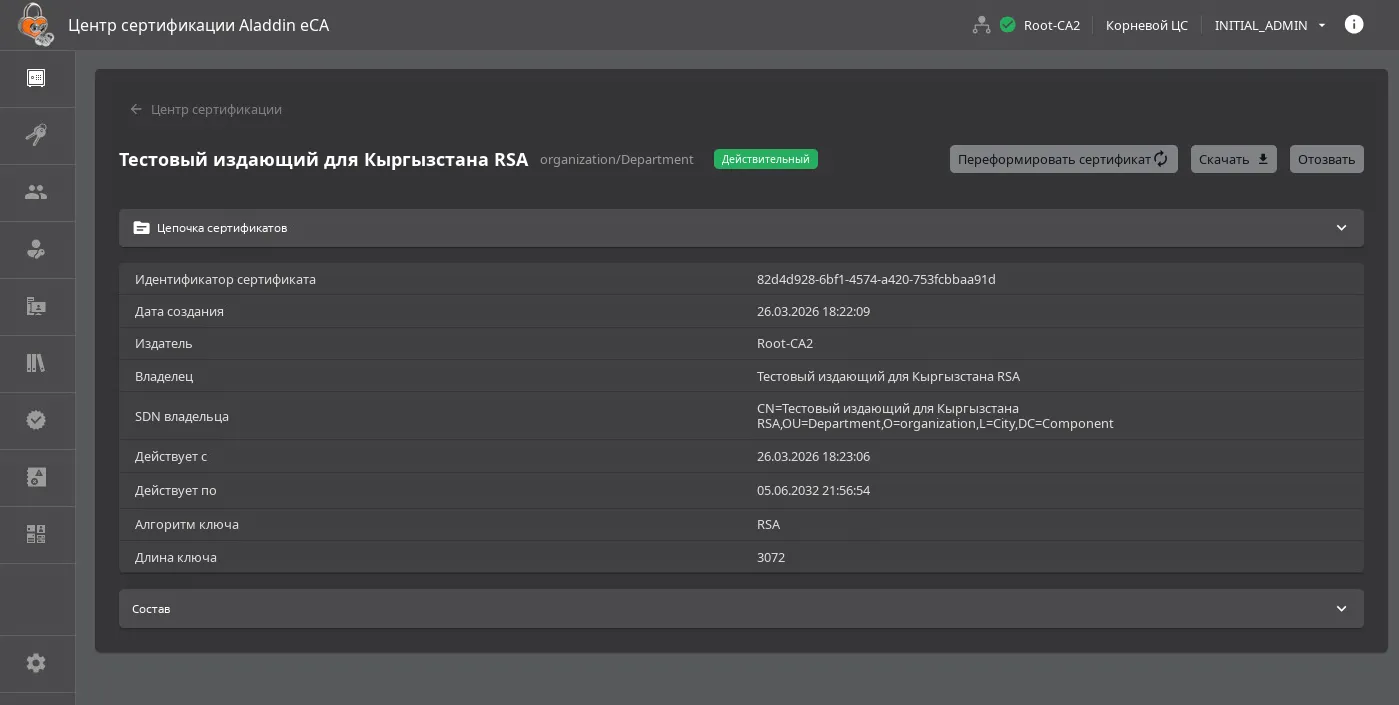
Task: Click the Дата создания label
Action: tap(179, 311)
